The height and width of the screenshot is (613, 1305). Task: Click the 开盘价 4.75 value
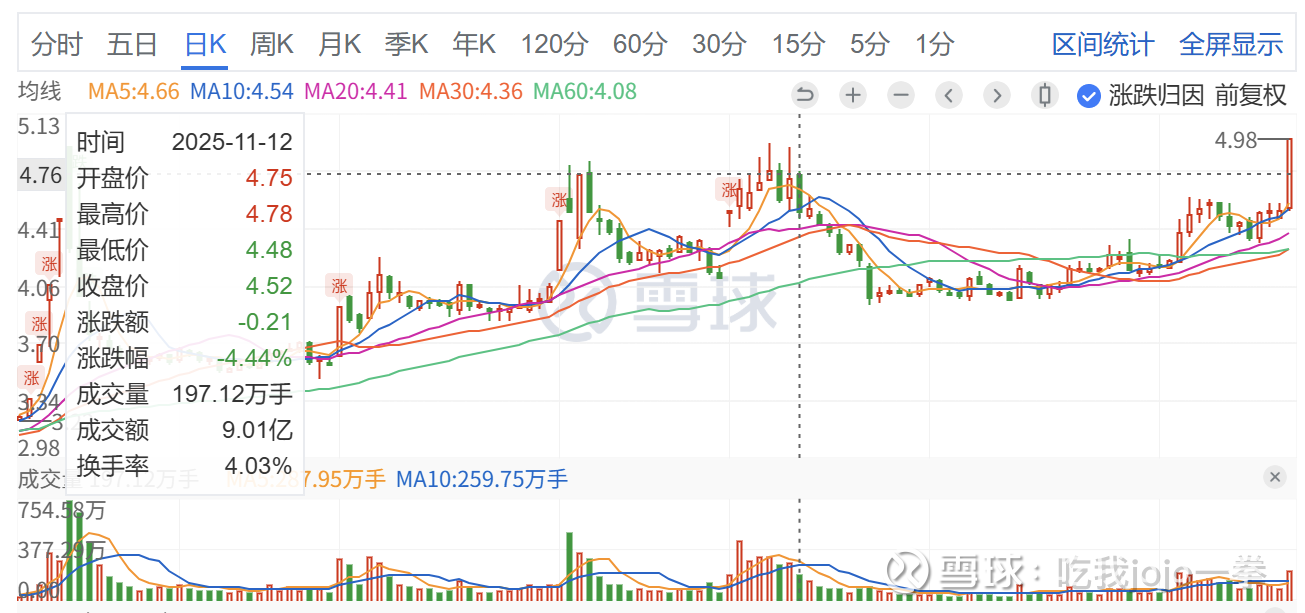(x=269, y=178)
